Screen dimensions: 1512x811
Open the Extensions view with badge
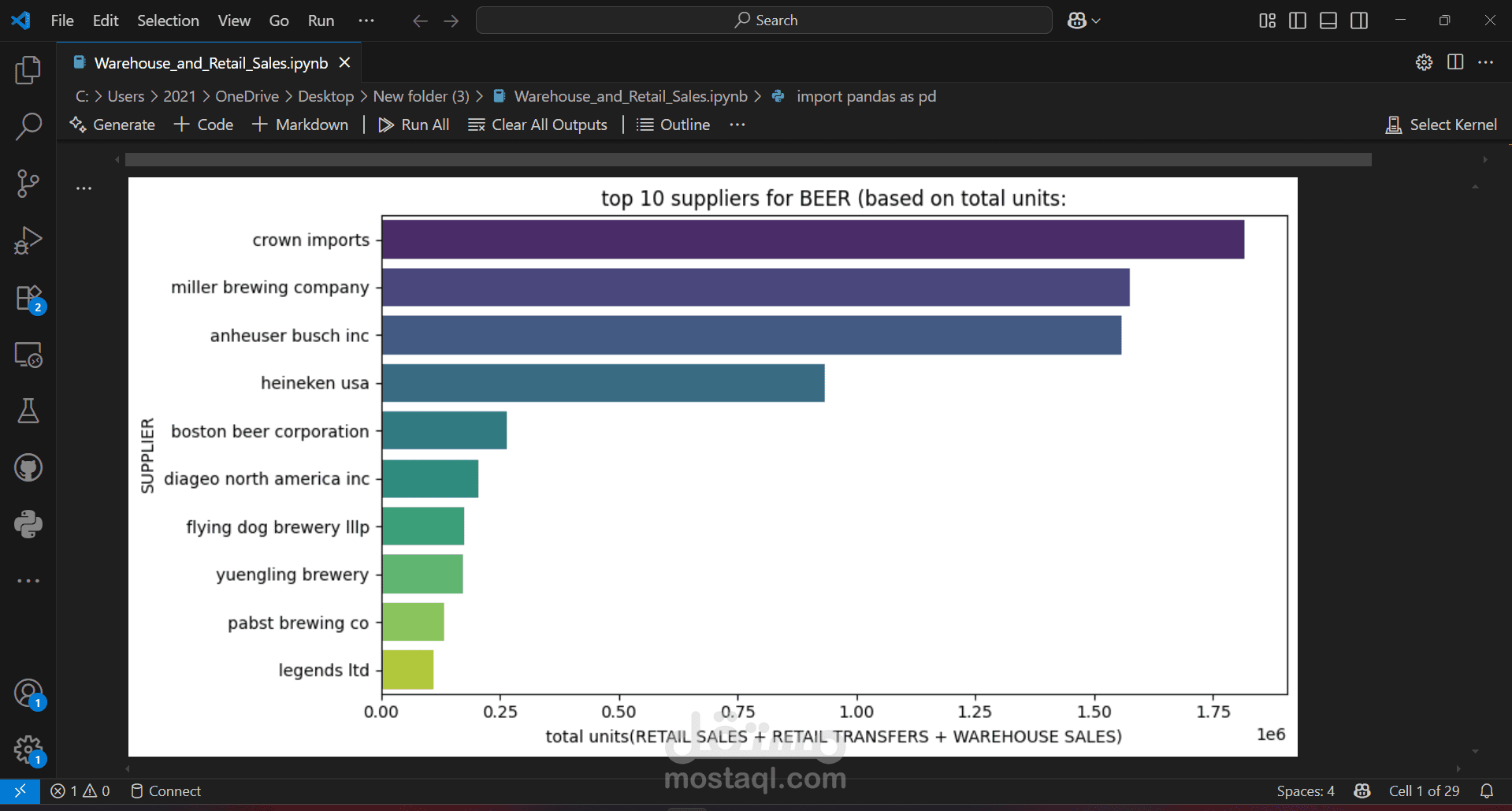click(x=30, y=299)
